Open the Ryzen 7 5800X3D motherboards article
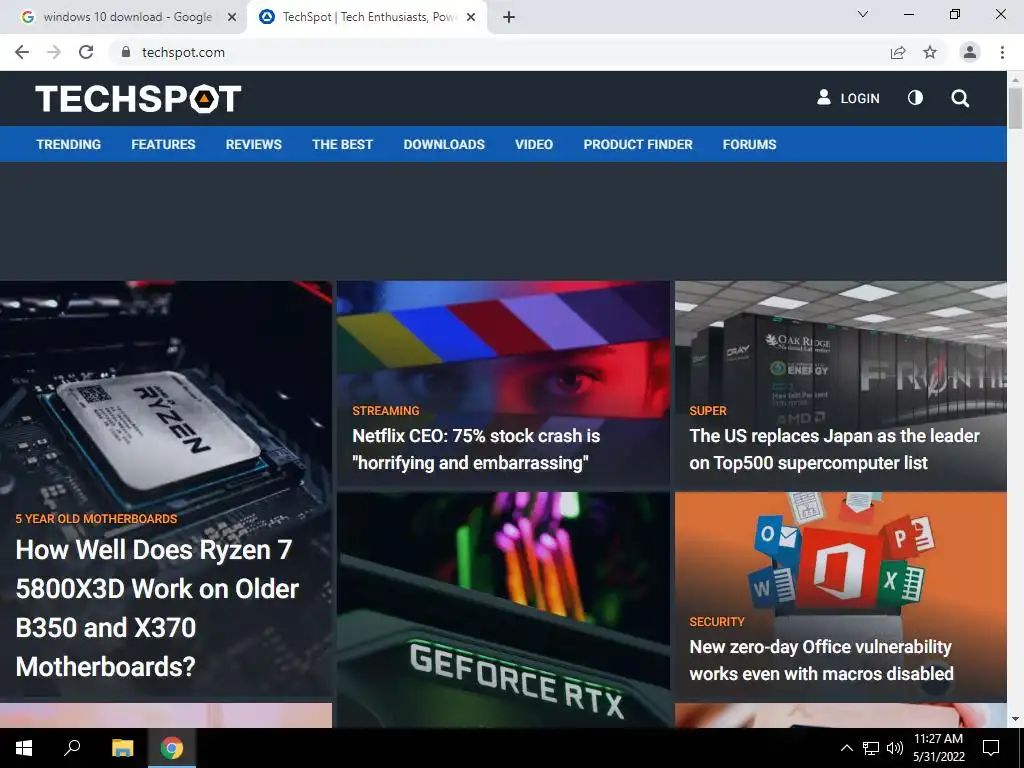This screenshot has width=1024, height=768. tap(157, 608)
